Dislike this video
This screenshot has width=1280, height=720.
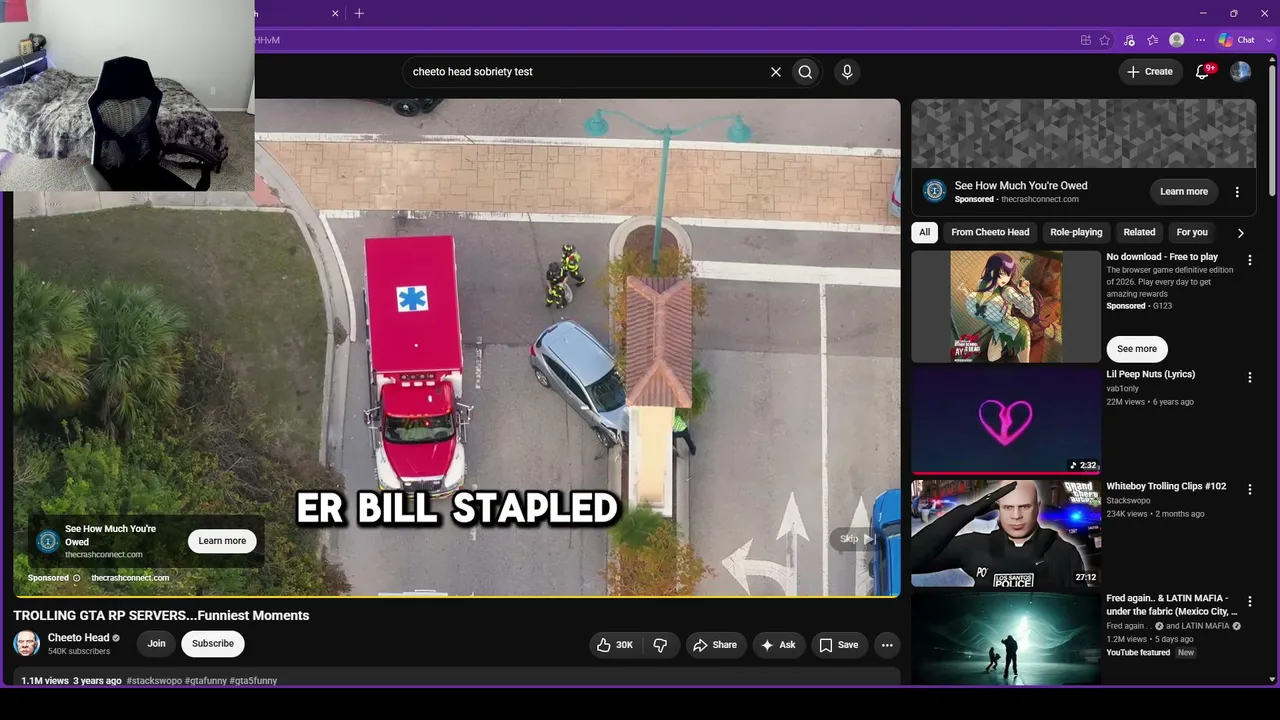click(660, 645)
